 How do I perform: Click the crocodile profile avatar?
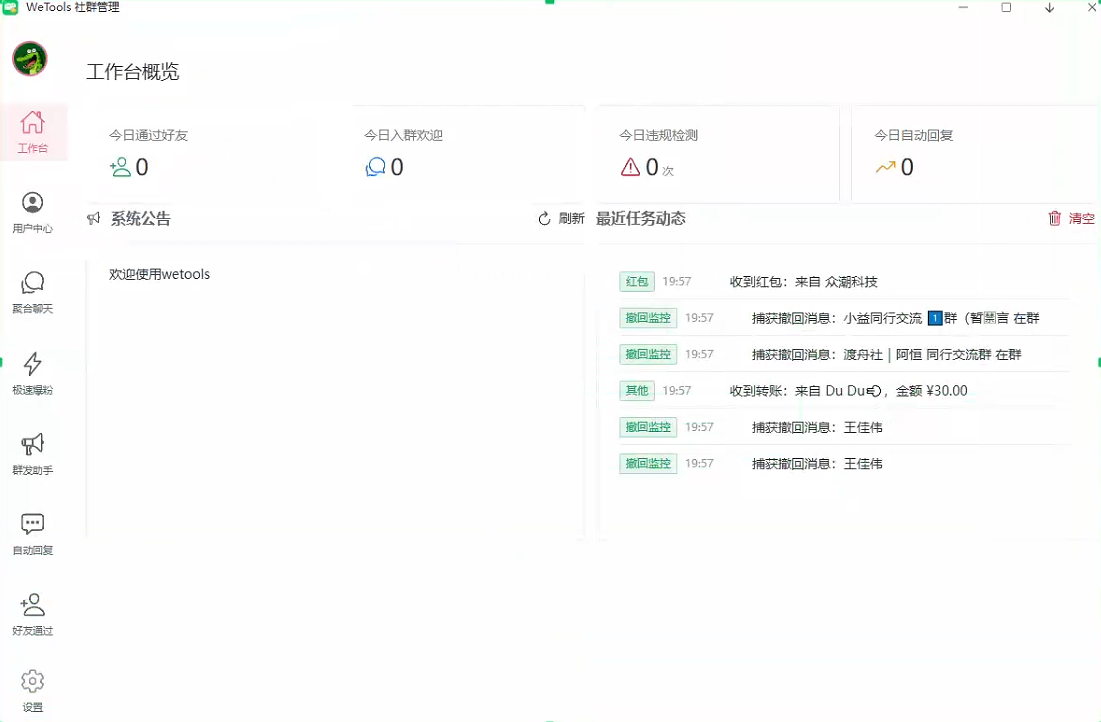[x=30, y=59]
